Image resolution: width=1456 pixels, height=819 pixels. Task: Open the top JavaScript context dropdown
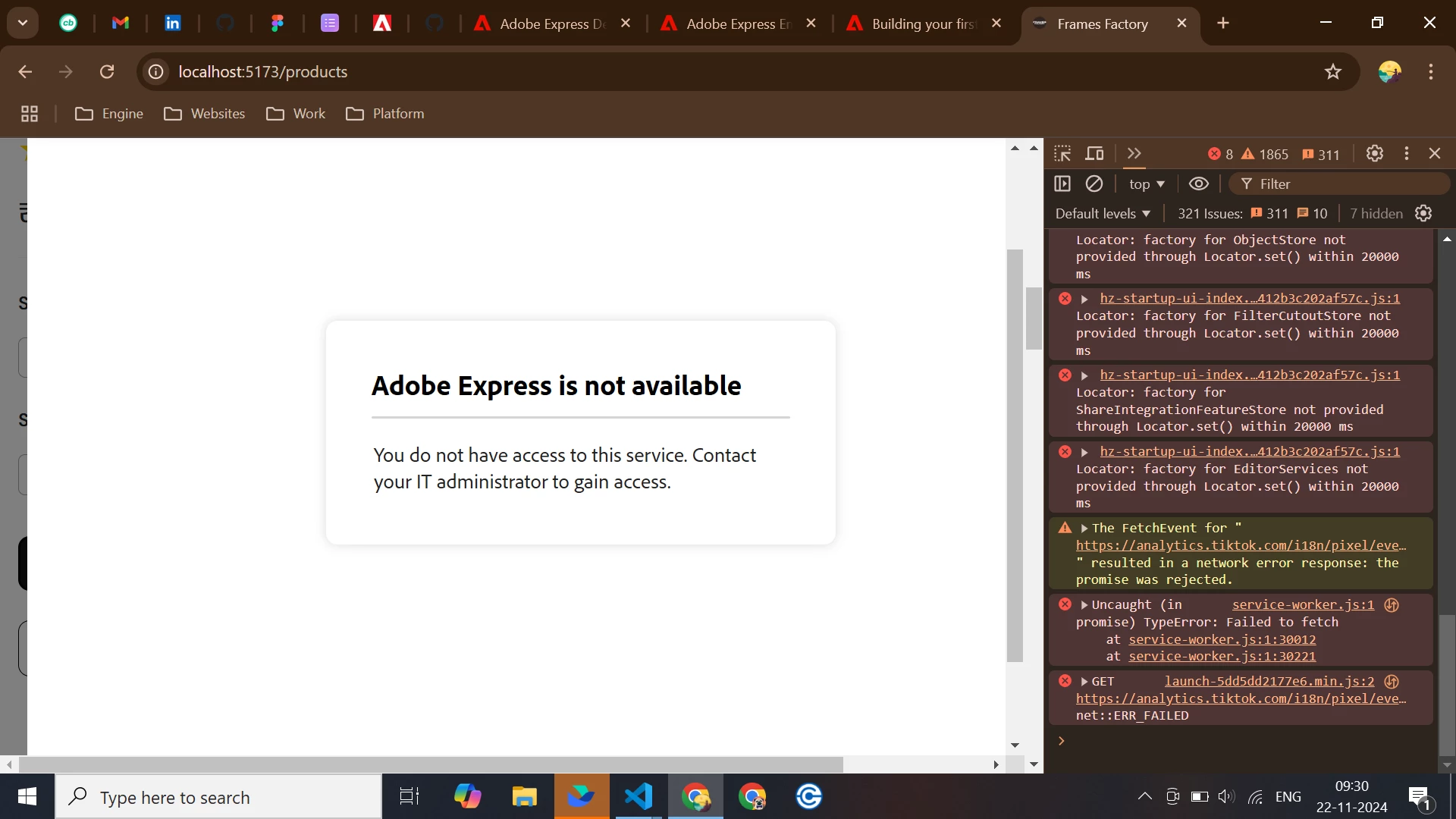pos(1146,184)
